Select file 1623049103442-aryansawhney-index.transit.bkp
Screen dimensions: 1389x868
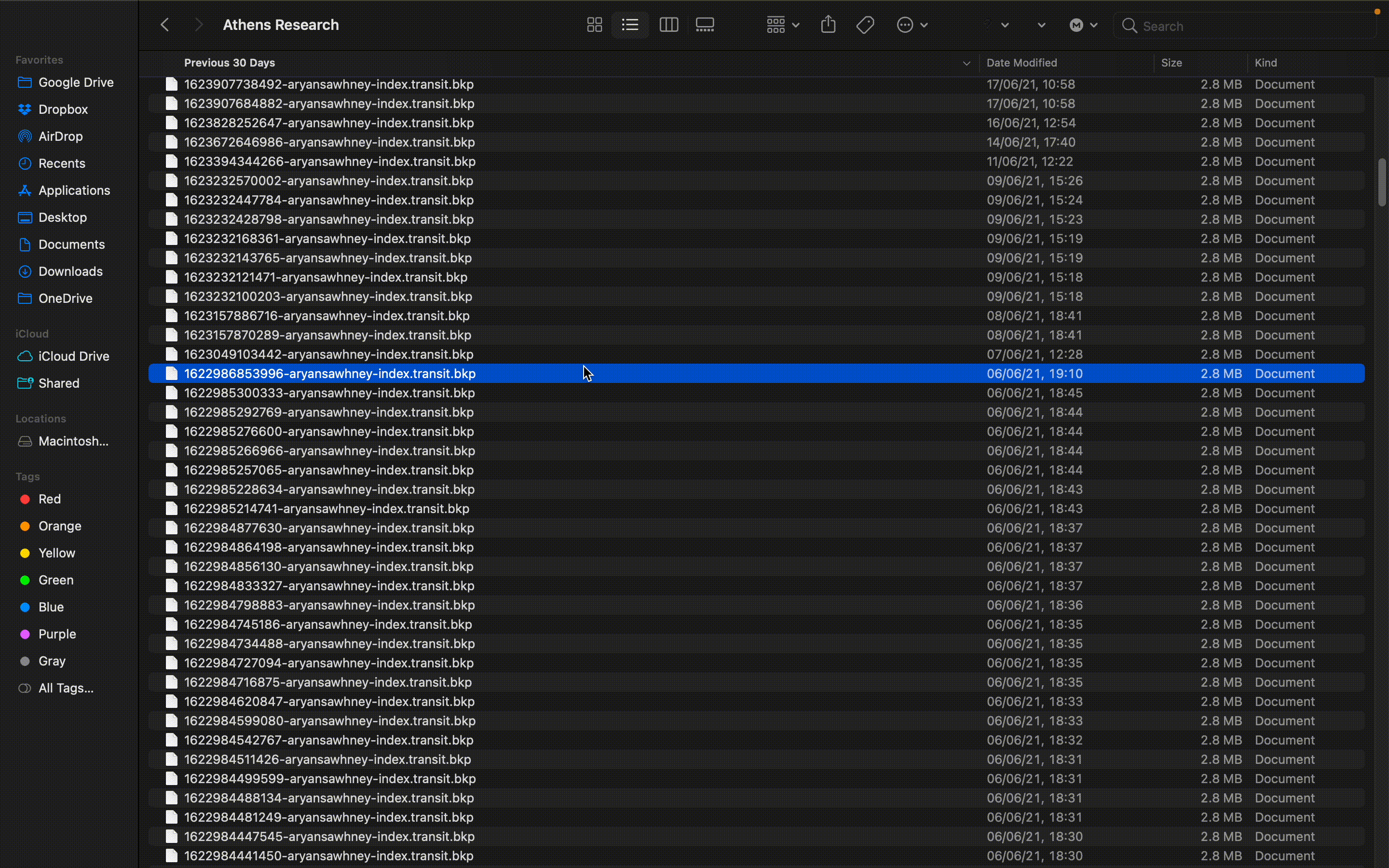coord(757,354)
